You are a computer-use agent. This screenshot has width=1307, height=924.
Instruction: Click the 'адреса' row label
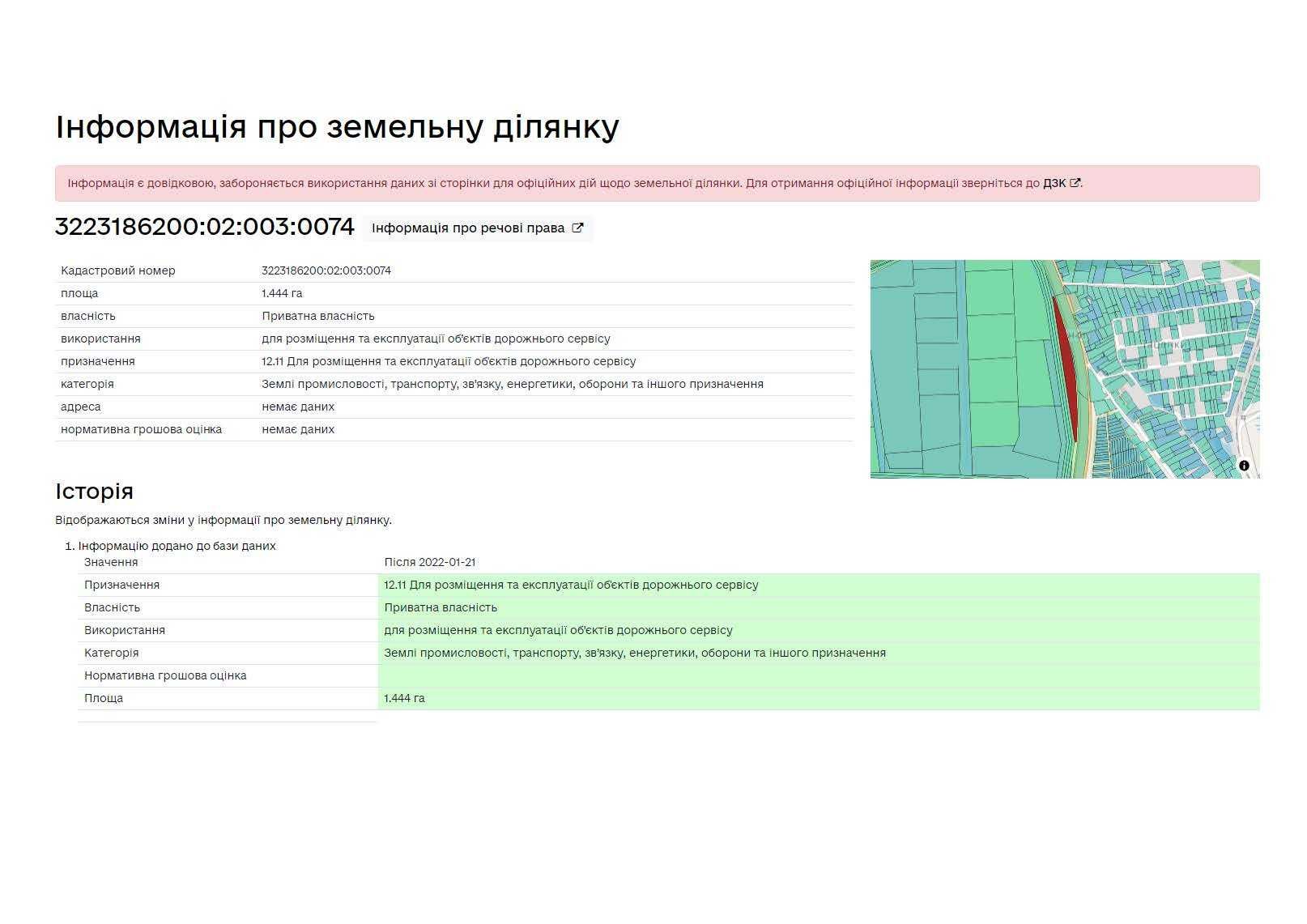point(81,407)
